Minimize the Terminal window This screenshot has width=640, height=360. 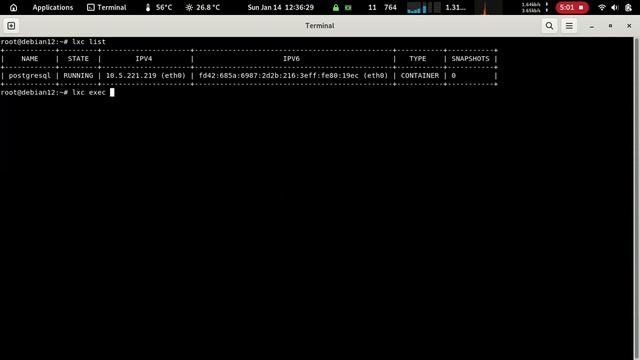(x=591, y=26)
